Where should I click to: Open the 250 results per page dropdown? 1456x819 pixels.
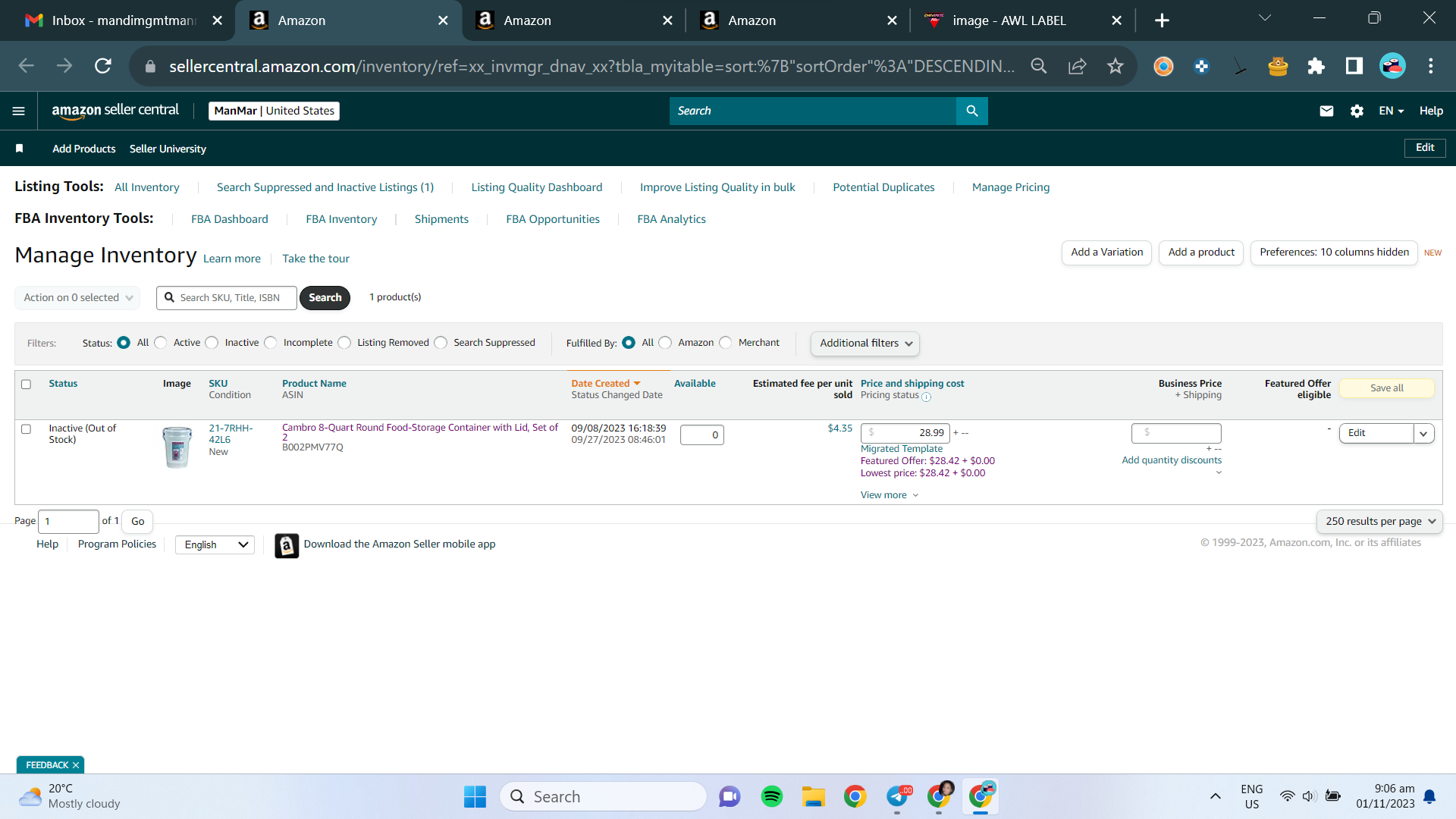click(1379, 522)
